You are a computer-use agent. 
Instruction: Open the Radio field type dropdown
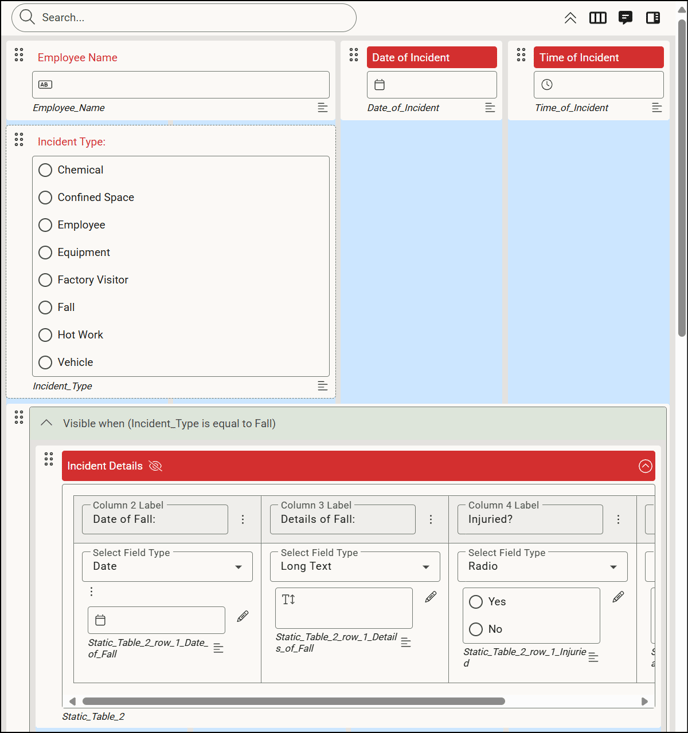tap(542, 567)
